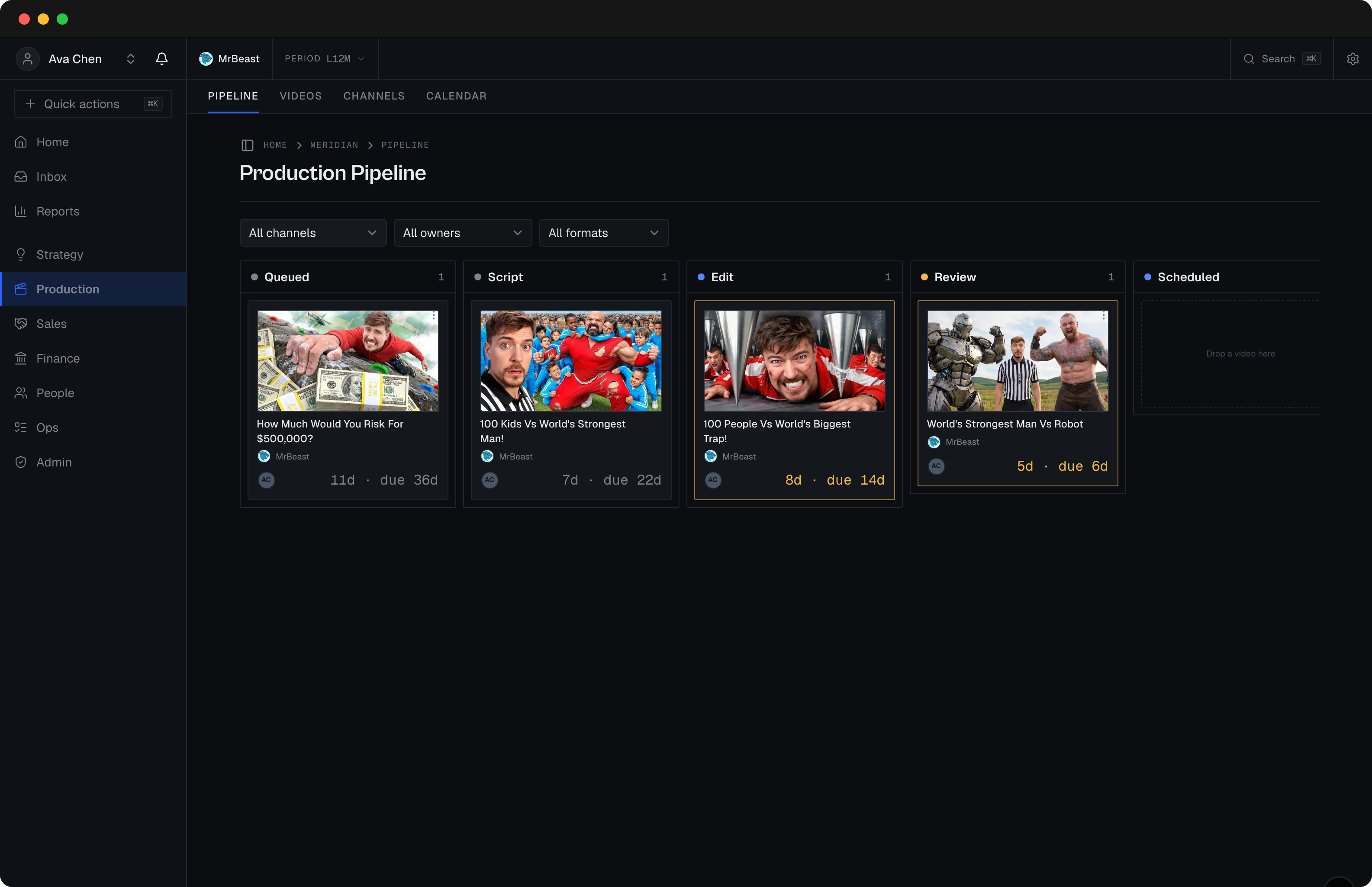This screenshot has width=1372, height=887.
Task: Open settings gear in top bar
Action: 1353,59
